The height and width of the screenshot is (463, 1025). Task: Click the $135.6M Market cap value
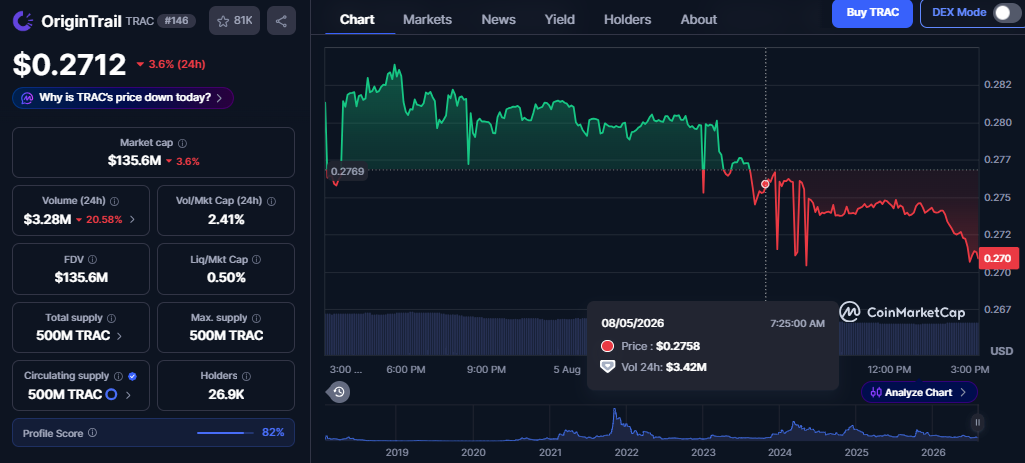(134, 160)
